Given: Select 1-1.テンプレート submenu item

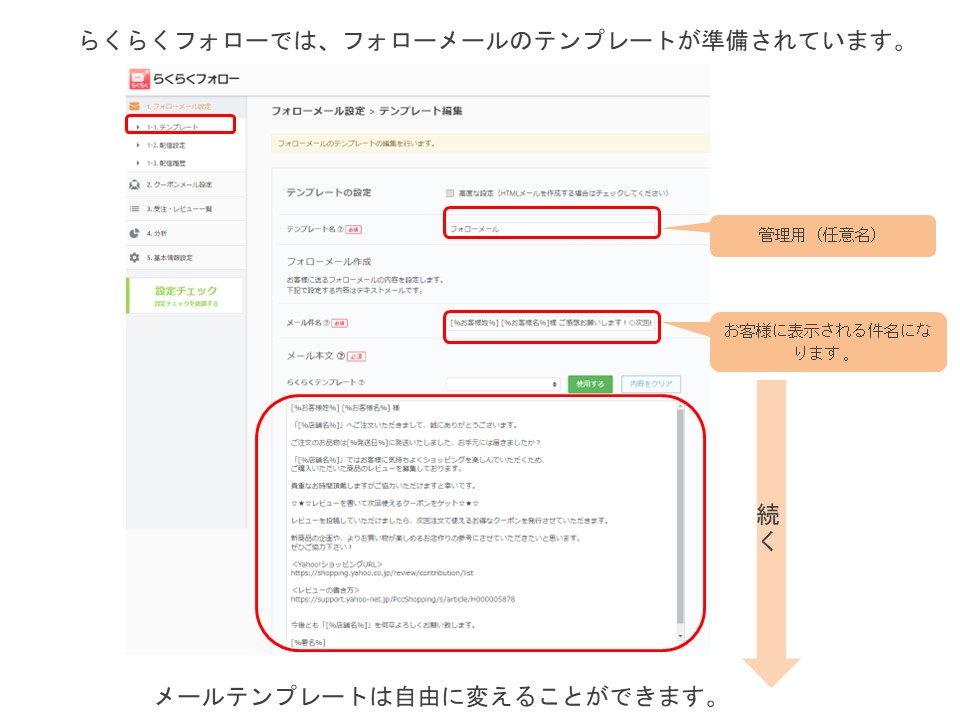Looking at the screenshot, I should click(x=173, y=127).
